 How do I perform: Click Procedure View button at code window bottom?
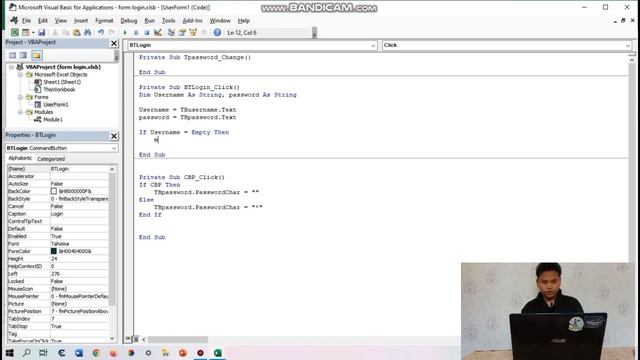click(128, 339)
